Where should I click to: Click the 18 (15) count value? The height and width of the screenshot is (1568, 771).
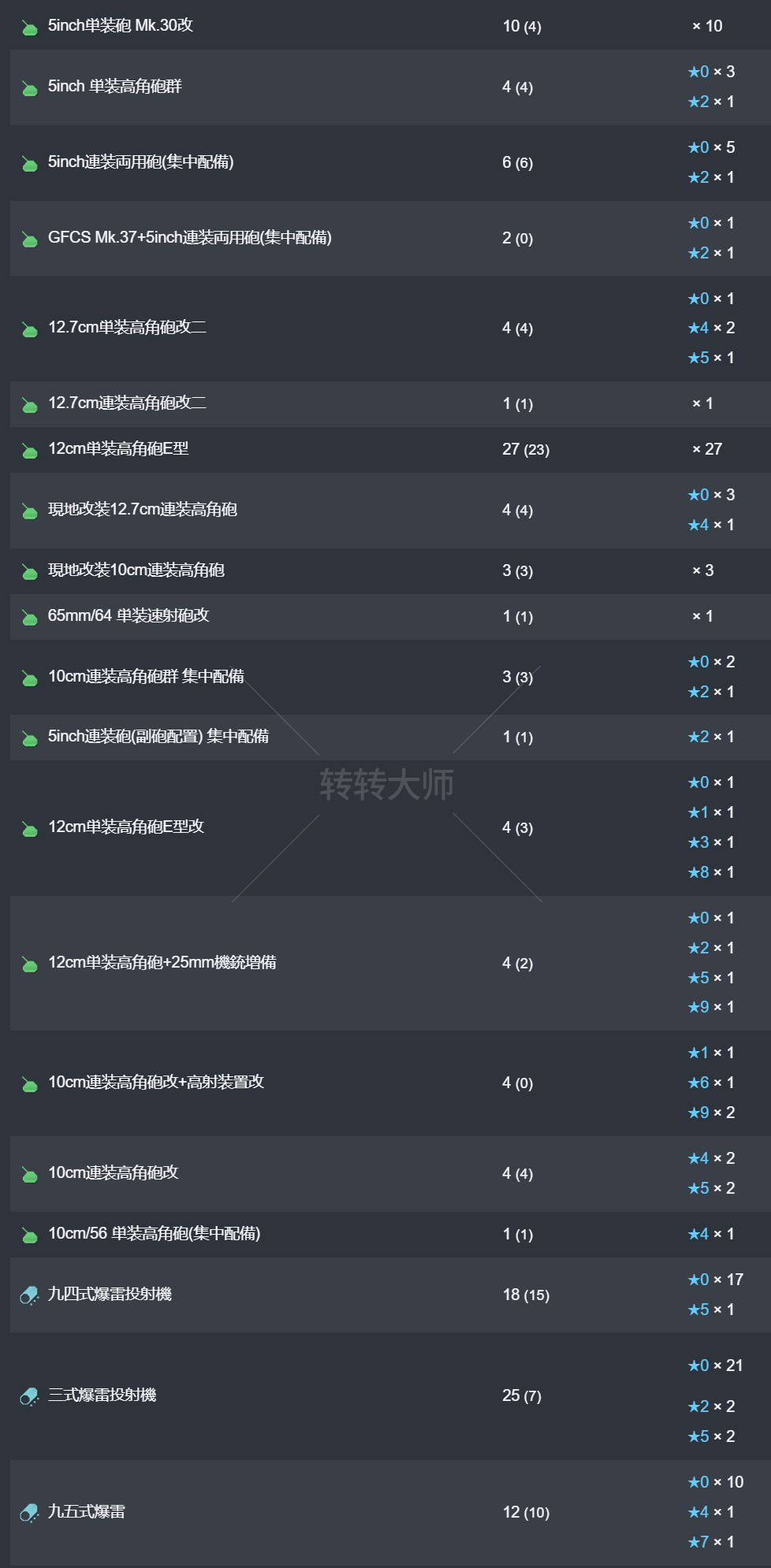(525, 1295)
